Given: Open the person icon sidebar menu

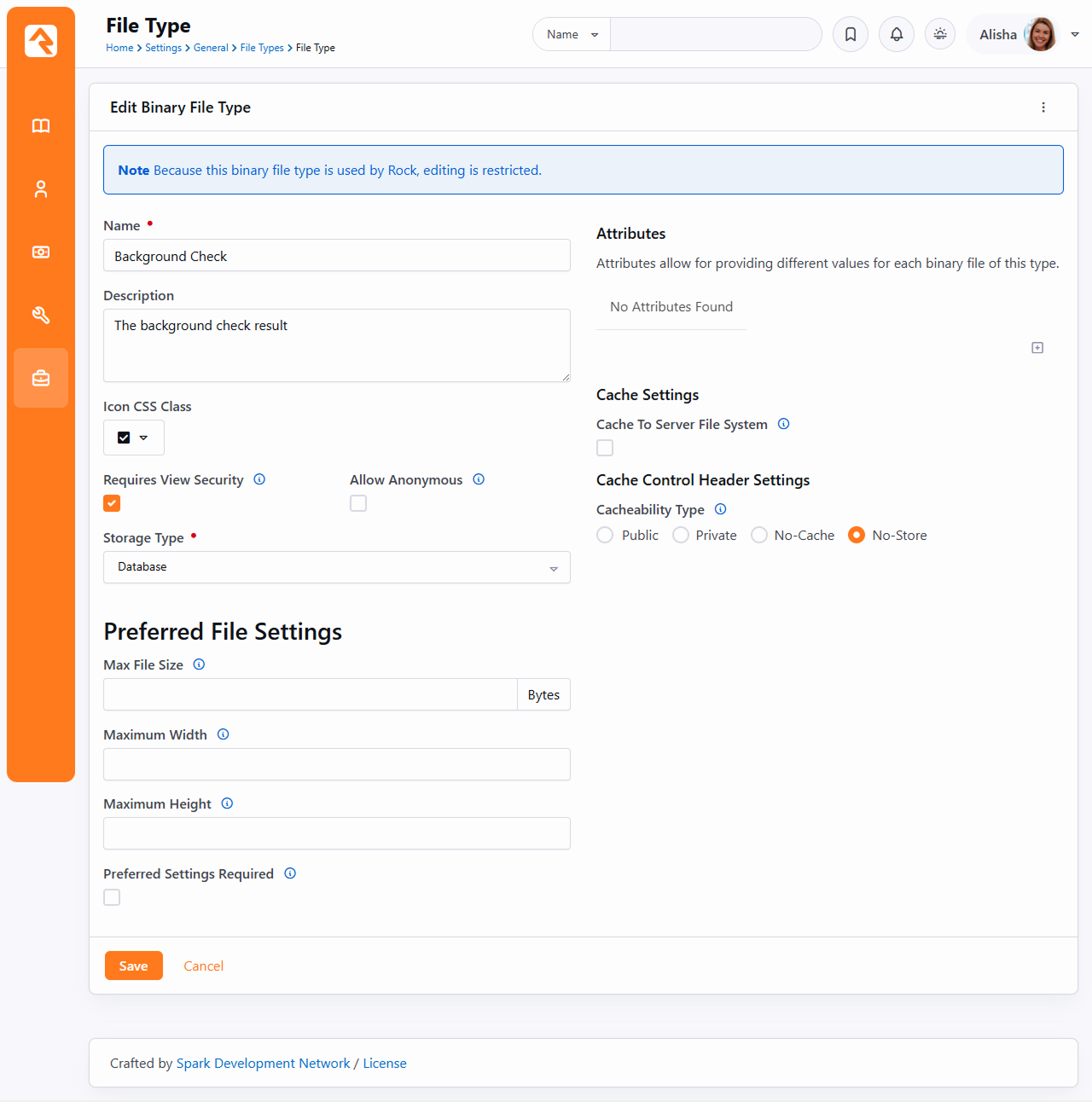Looking at the screenshot, I should tap(41, 189).
